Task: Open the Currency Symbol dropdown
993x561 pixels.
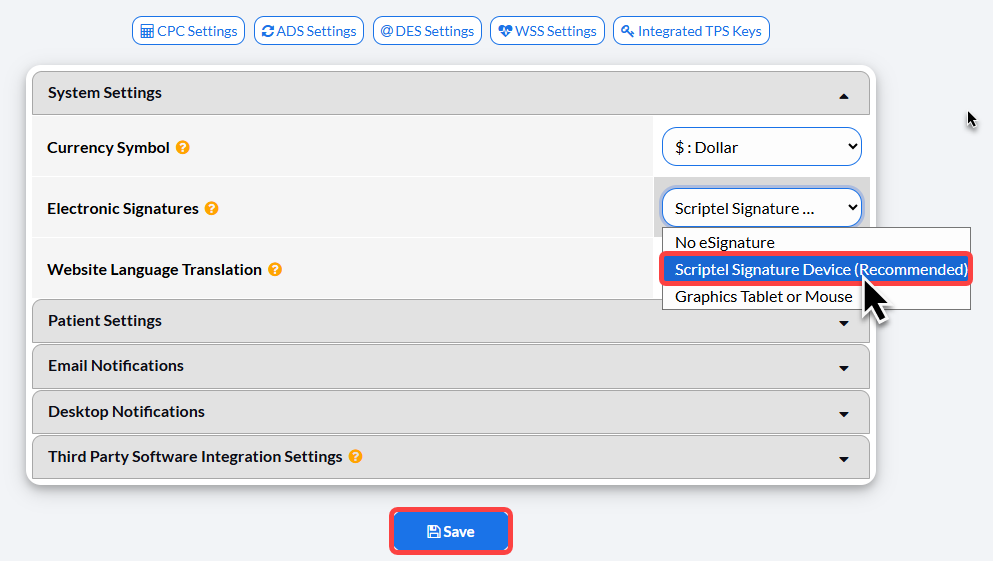Action: [762, 147]
